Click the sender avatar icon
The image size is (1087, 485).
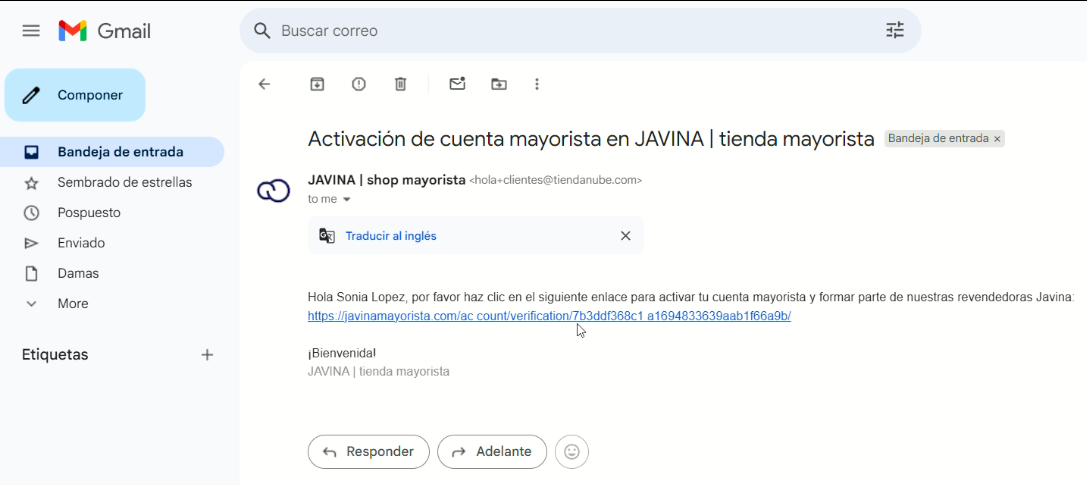tap(273, 191)
